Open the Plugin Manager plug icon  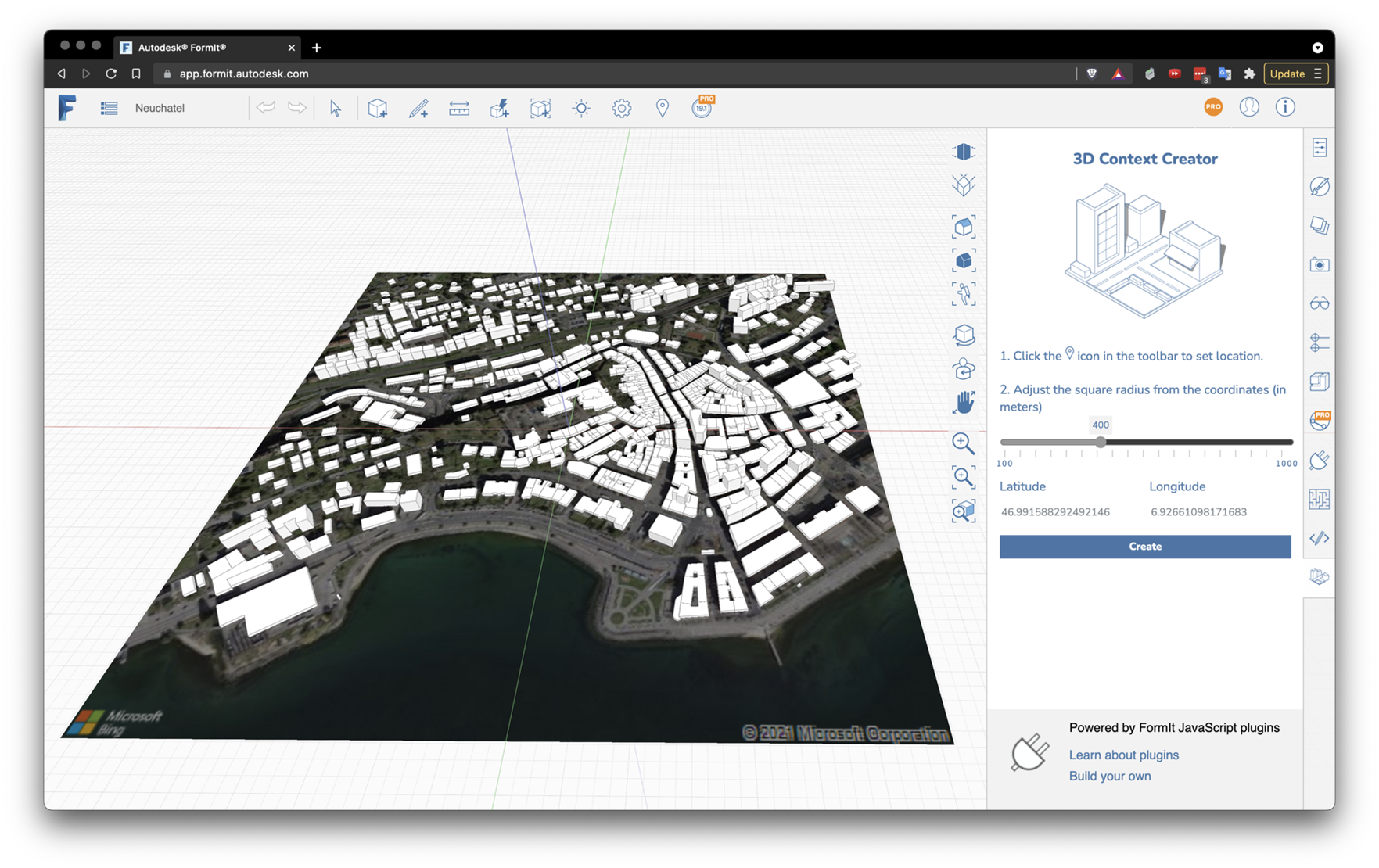pos(1320,460)
